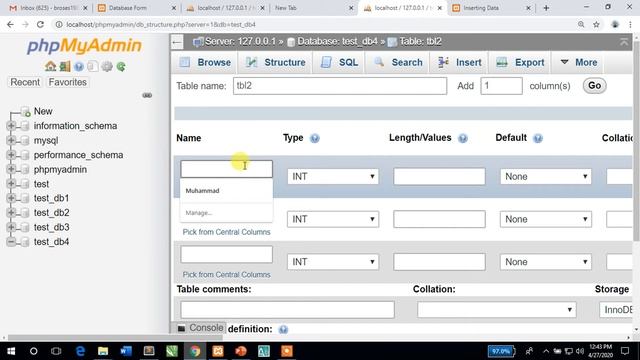Viewport: 640px width, 360px height.
Task: Click the log out door icon
Action: pos(65,66)
